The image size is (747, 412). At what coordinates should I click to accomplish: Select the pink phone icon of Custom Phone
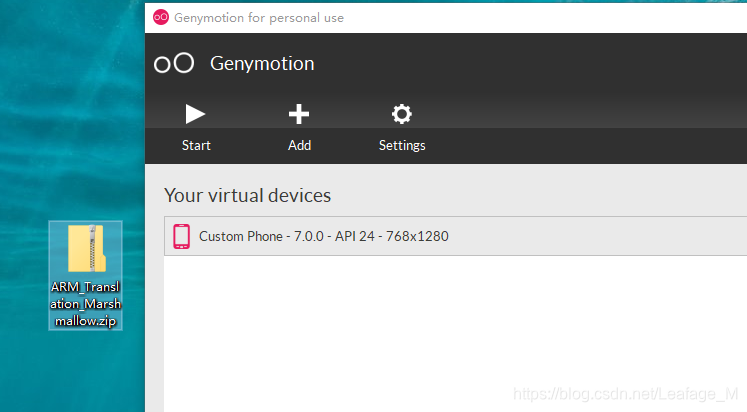coord(181,236)
